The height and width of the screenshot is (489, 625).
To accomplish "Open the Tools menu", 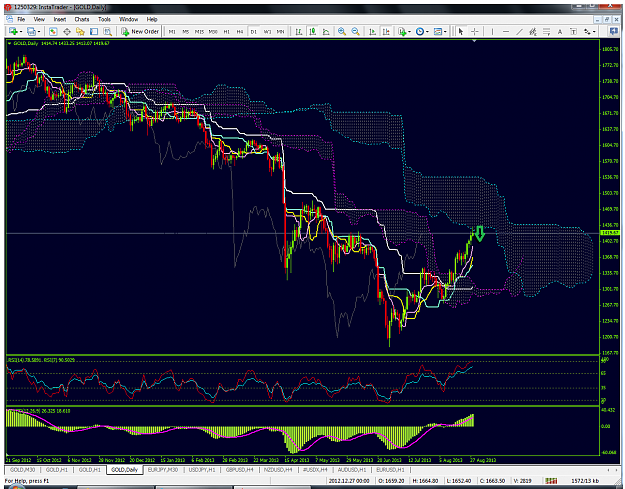I will tap(104, 19).
